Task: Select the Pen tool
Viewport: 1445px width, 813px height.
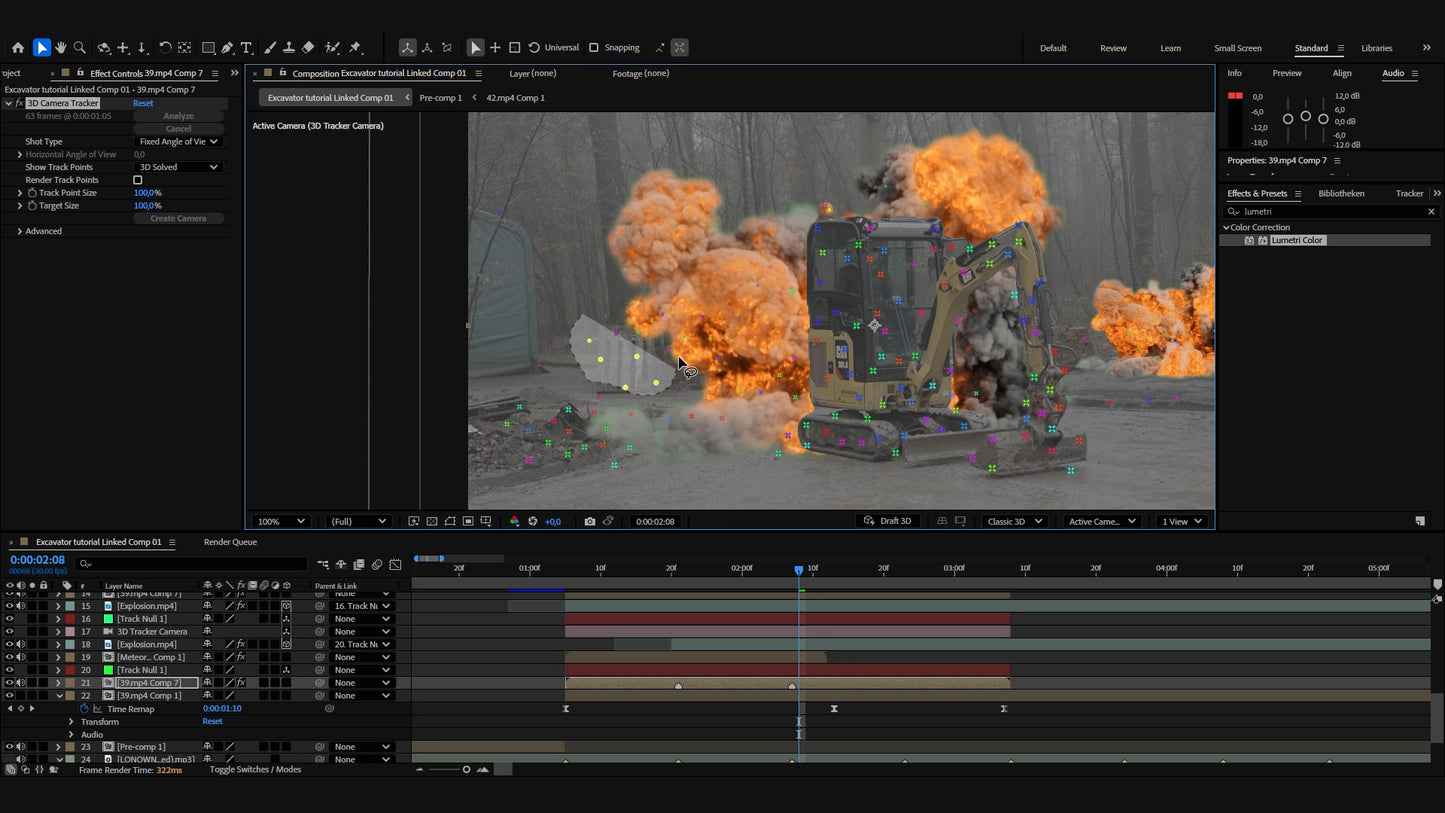Action: point(228,48)
